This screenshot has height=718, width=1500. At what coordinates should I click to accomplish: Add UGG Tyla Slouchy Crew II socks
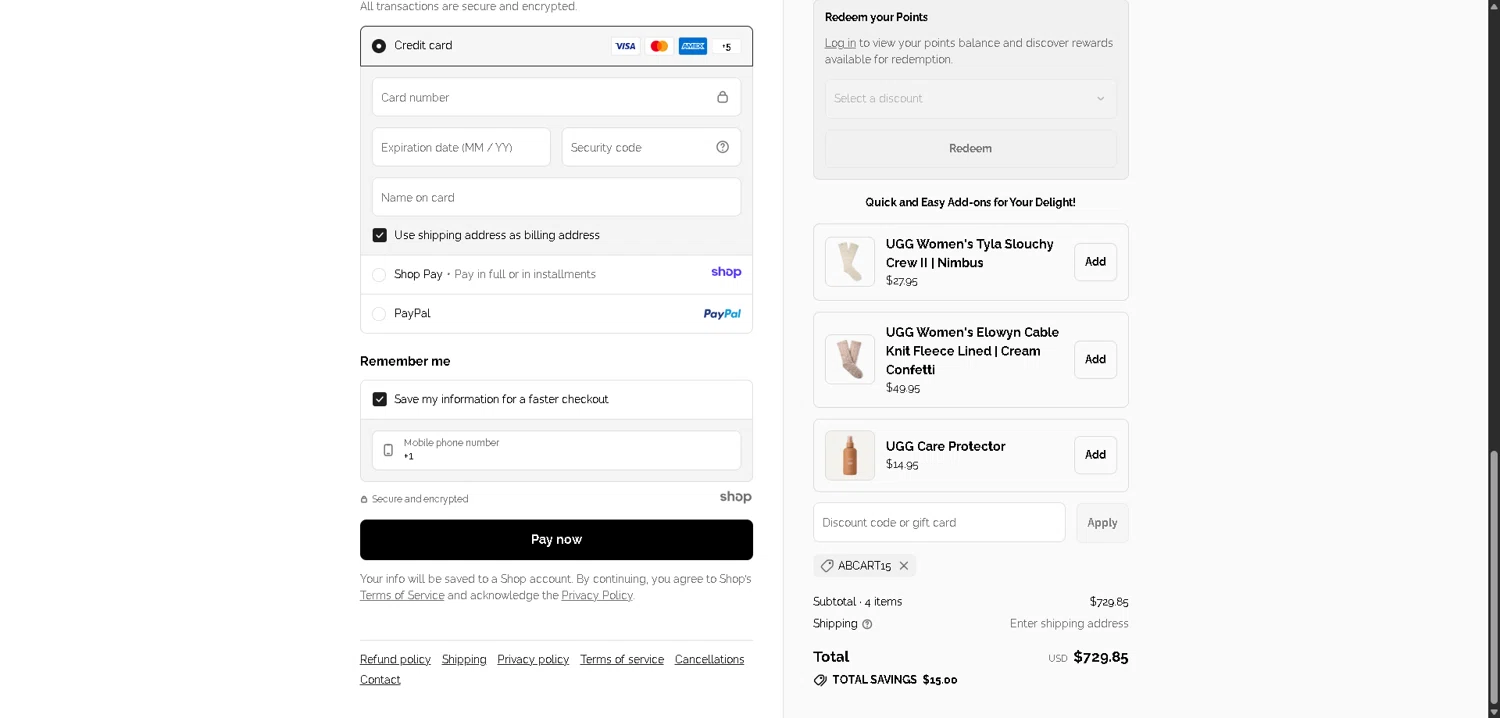pos(1095,262)
